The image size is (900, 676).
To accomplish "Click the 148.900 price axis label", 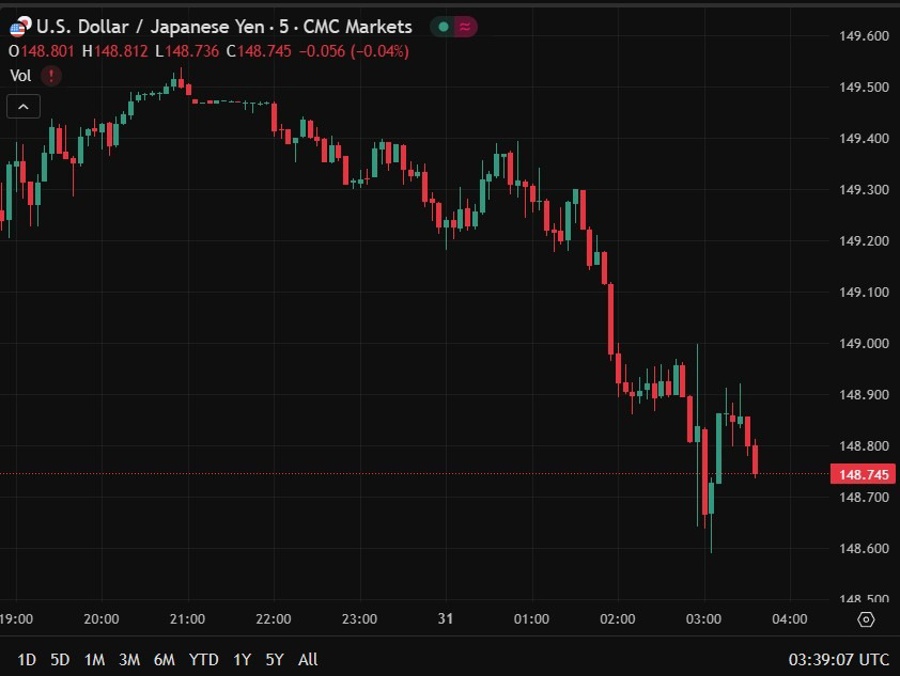I will (864, 395).
